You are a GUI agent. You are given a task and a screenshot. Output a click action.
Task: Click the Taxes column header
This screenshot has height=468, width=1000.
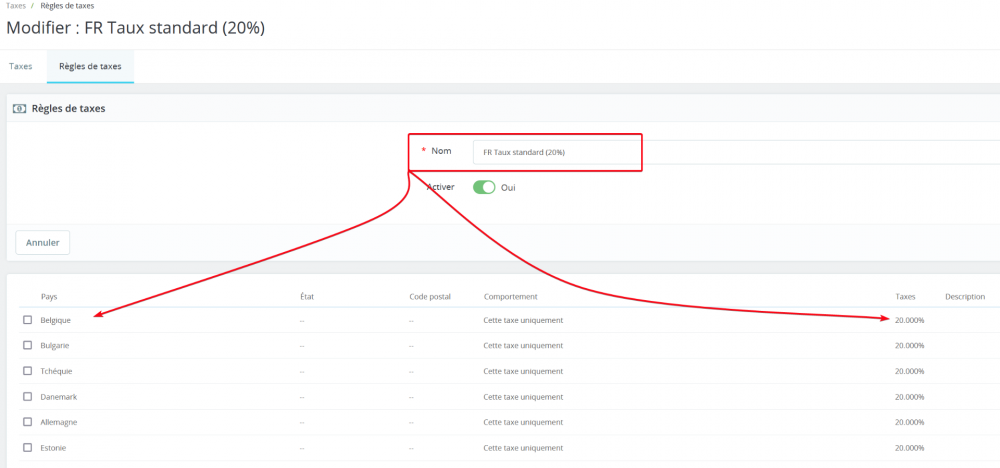[x=905, y=297]
